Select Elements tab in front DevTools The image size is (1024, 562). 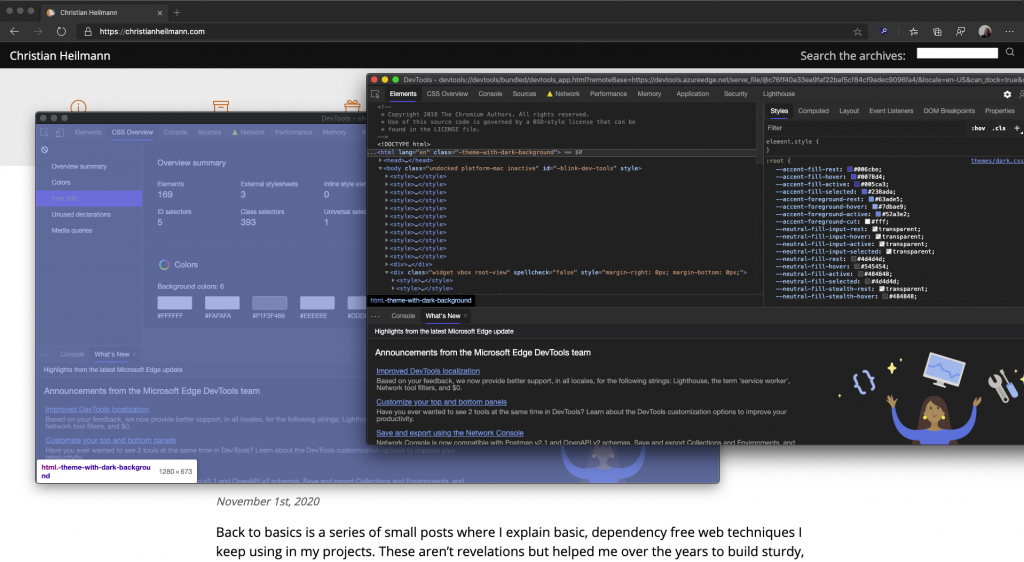pos(403,94)
